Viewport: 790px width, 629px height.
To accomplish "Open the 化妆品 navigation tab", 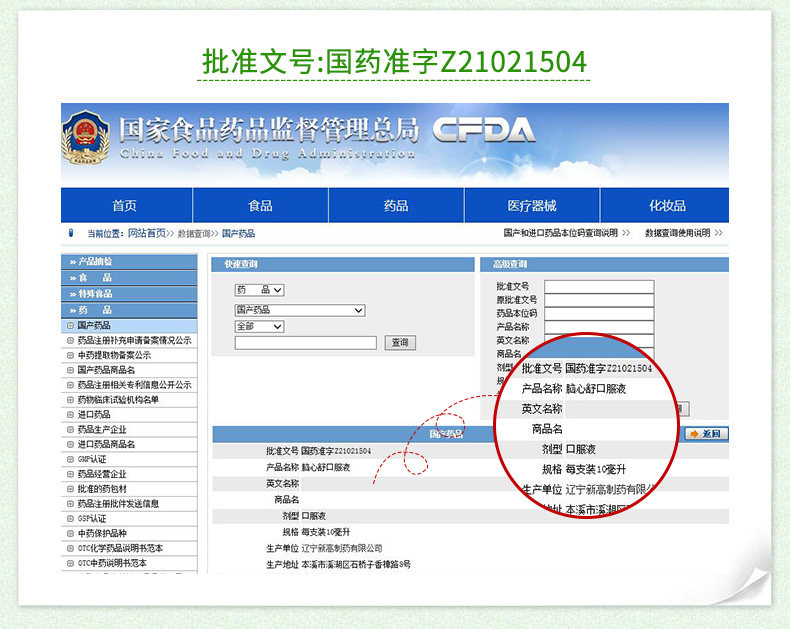I will 667,206.
